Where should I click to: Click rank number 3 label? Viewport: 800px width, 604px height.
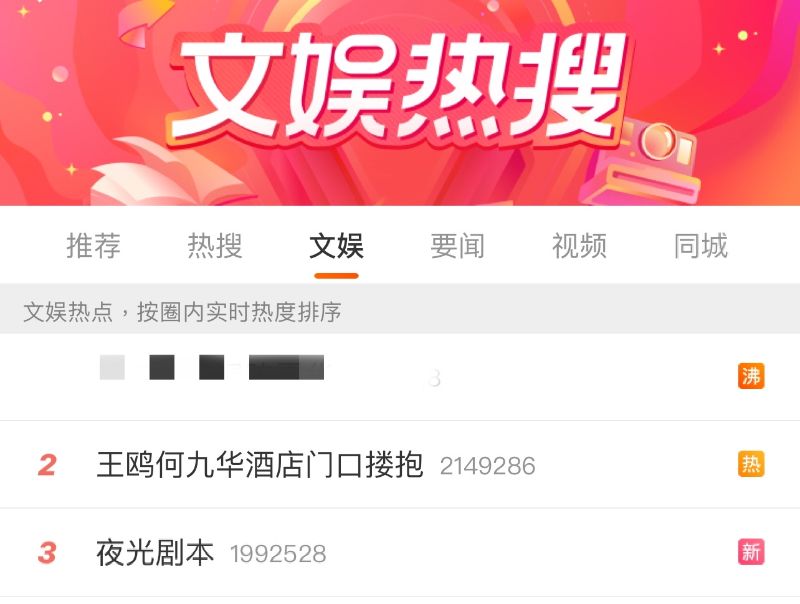pyautogui.click(x=47, y=553)
